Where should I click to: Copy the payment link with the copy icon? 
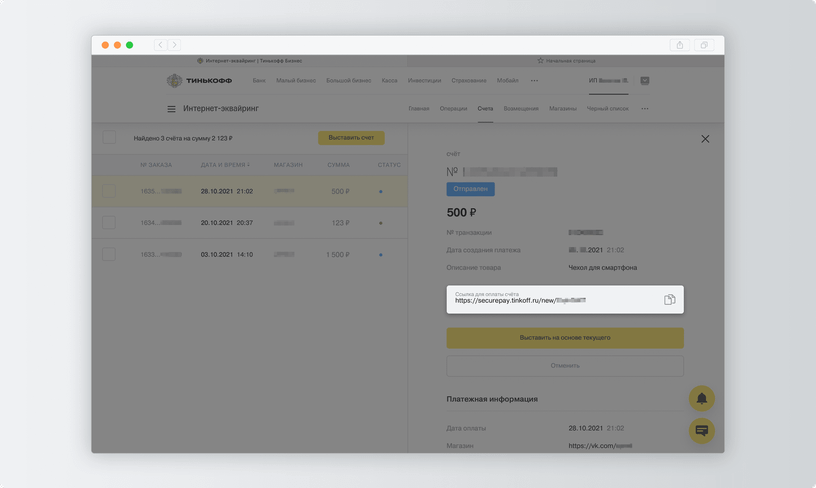point(670,299)
